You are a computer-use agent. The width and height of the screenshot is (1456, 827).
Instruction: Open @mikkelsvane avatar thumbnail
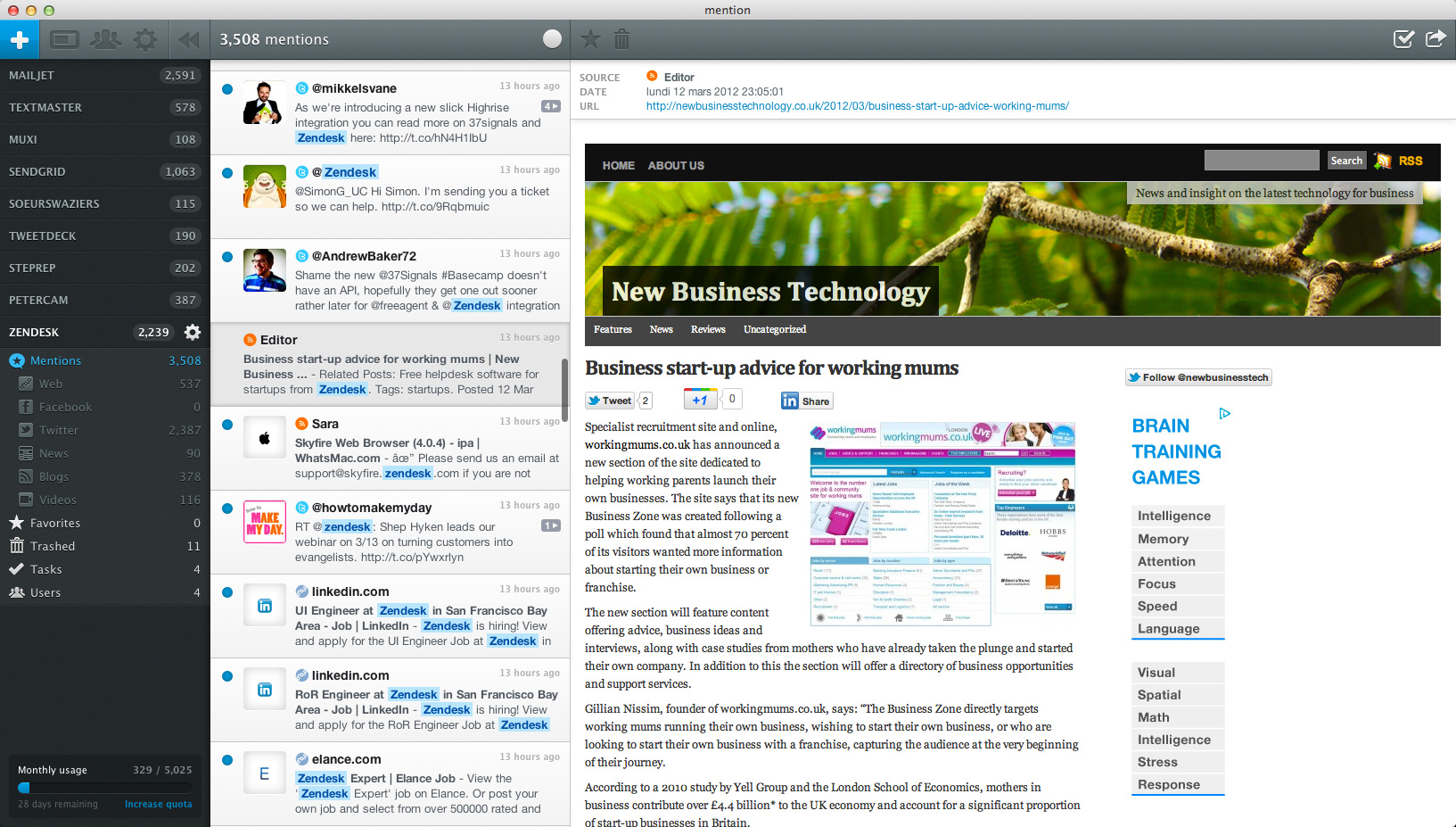(265, 103)
